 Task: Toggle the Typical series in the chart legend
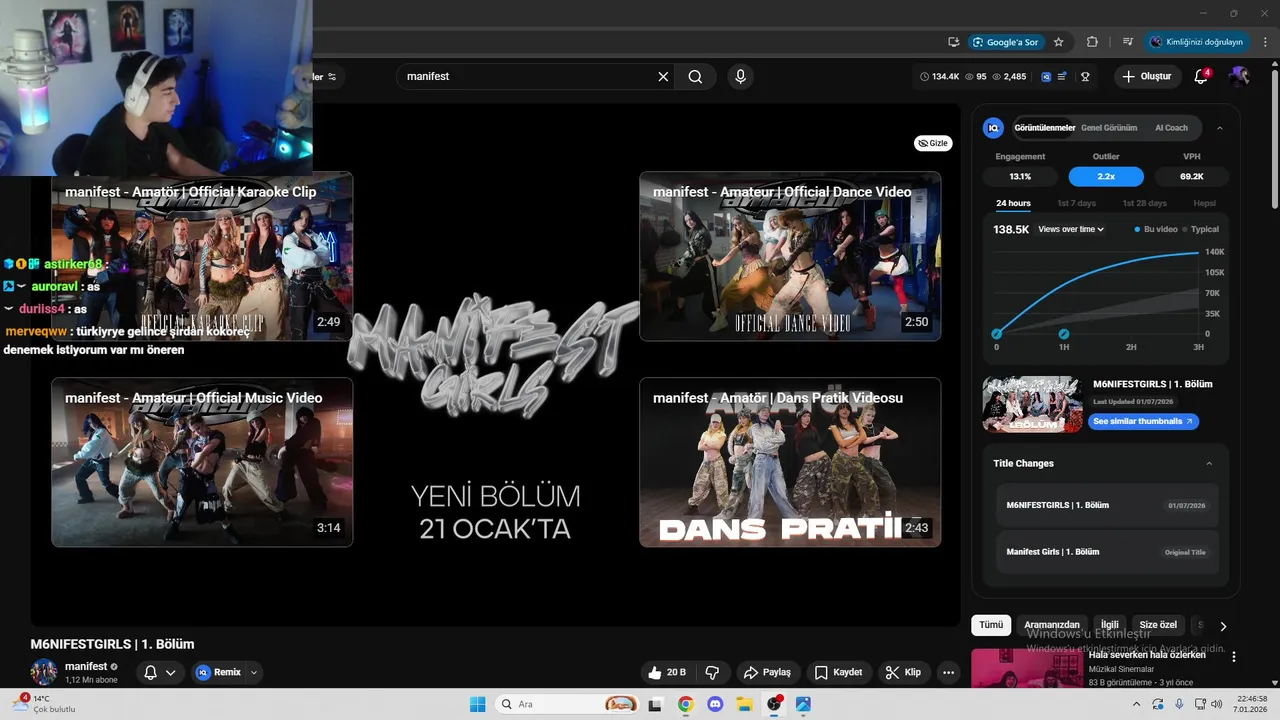coord(1201,229)
